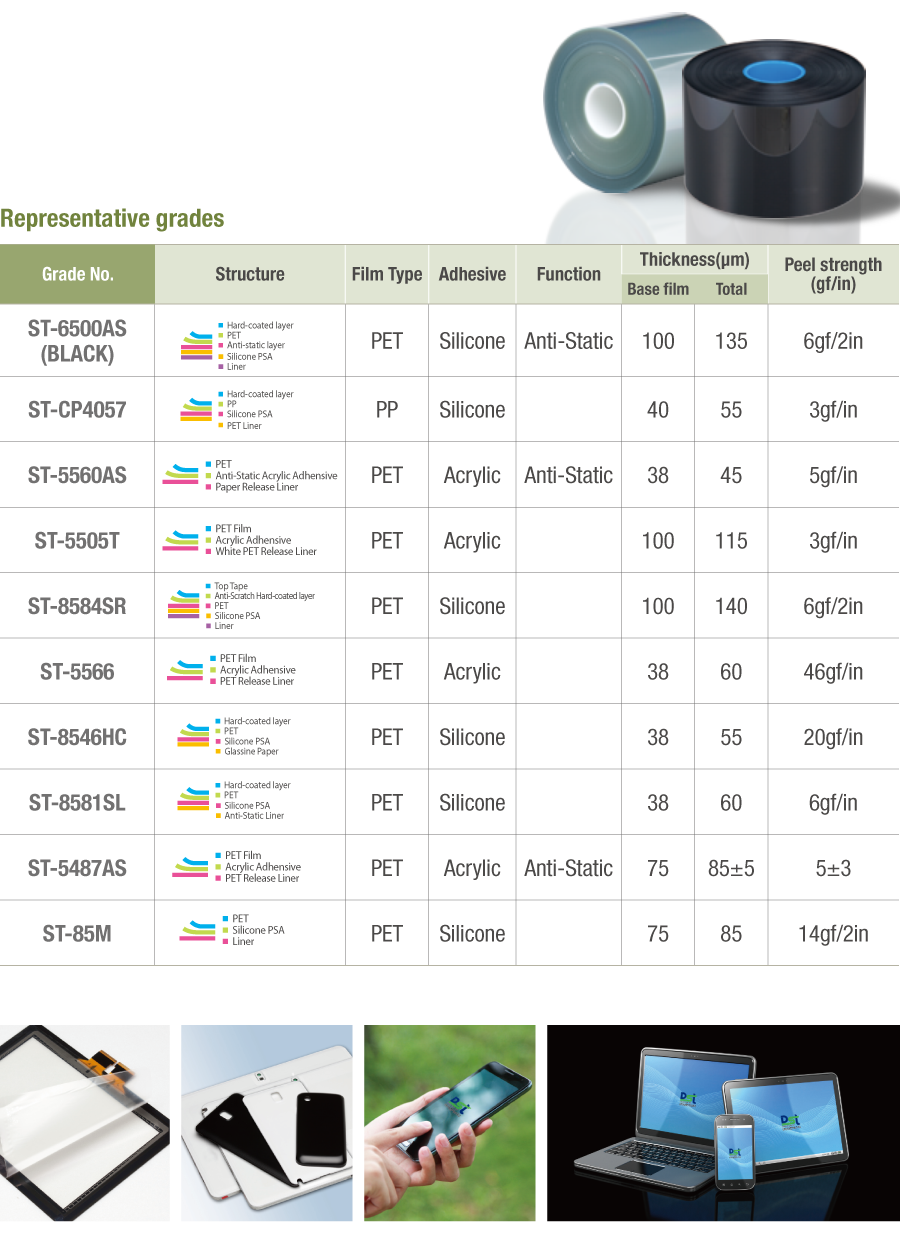Click the layer icon beside ST-5566 structure

click(x=185, y=671)
